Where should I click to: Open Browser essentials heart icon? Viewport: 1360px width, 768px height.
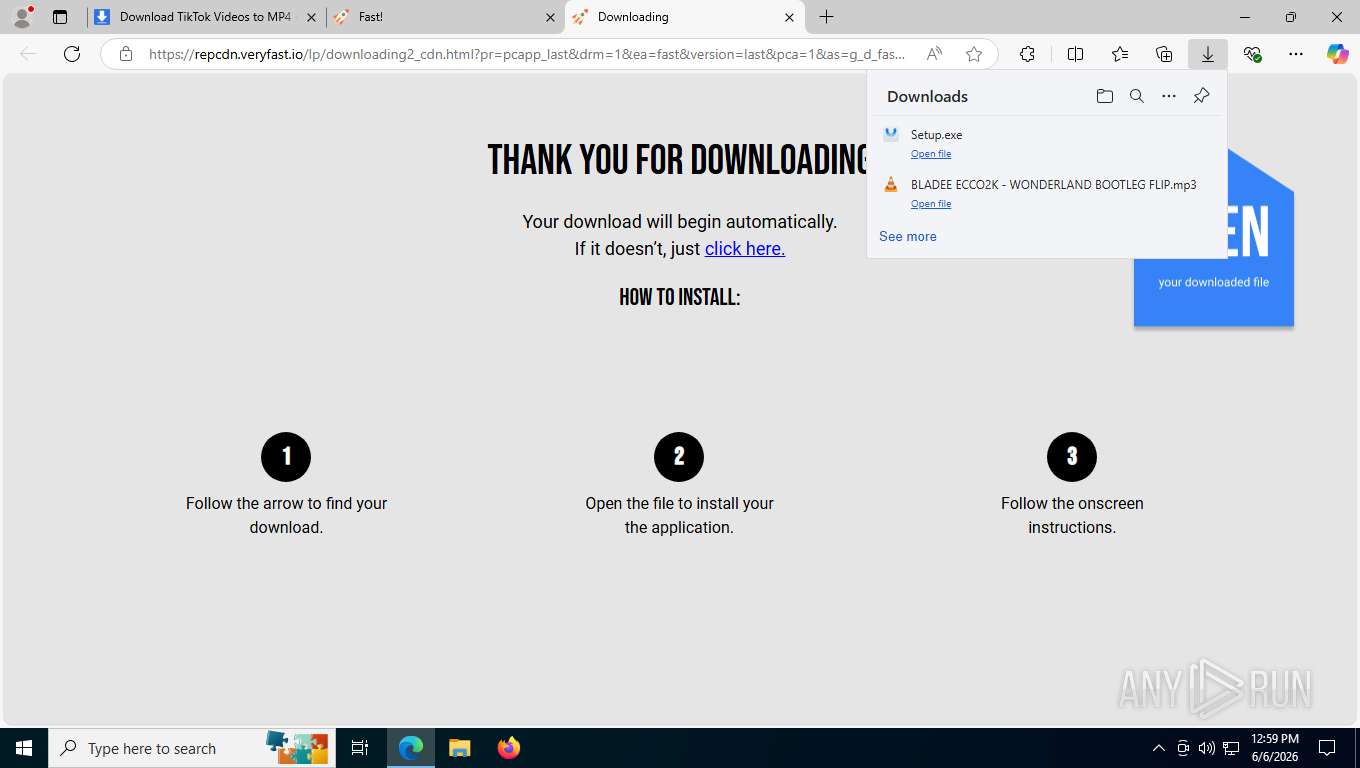[x=1252, y=54]
